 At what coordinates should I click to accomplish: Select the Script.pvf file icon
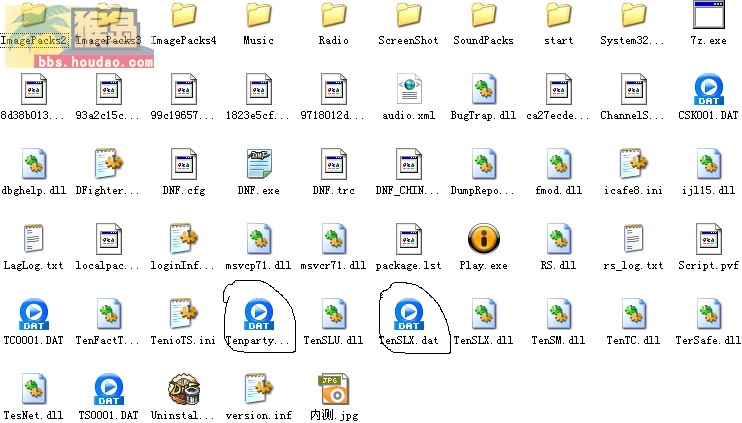pyautogui.click(x=708, y=239)
